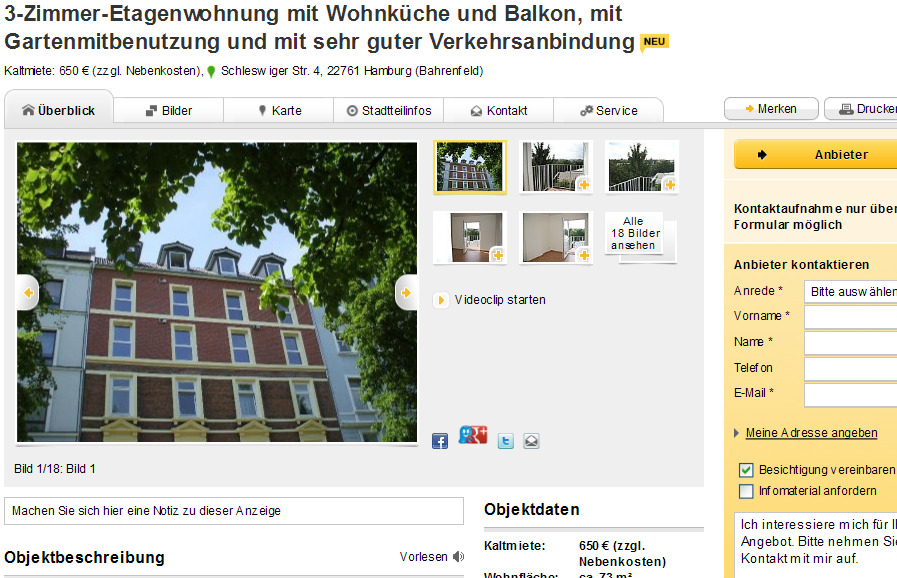Click the Merken button with arrow icon
This screenshot has width=897, height=578.
coord(771,107)
